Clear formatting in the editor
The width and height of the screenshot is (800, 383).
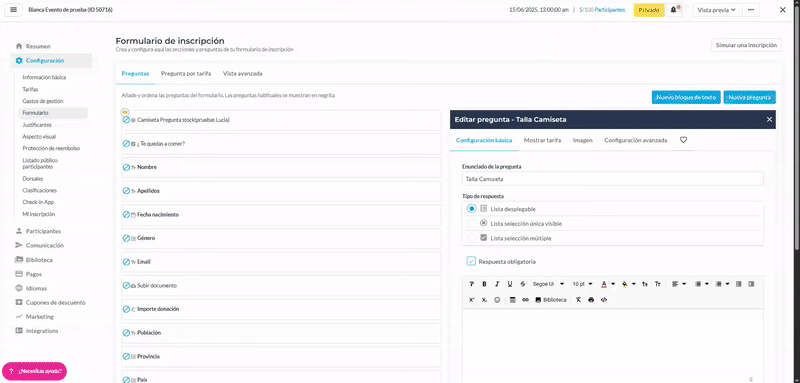[579, 300]
